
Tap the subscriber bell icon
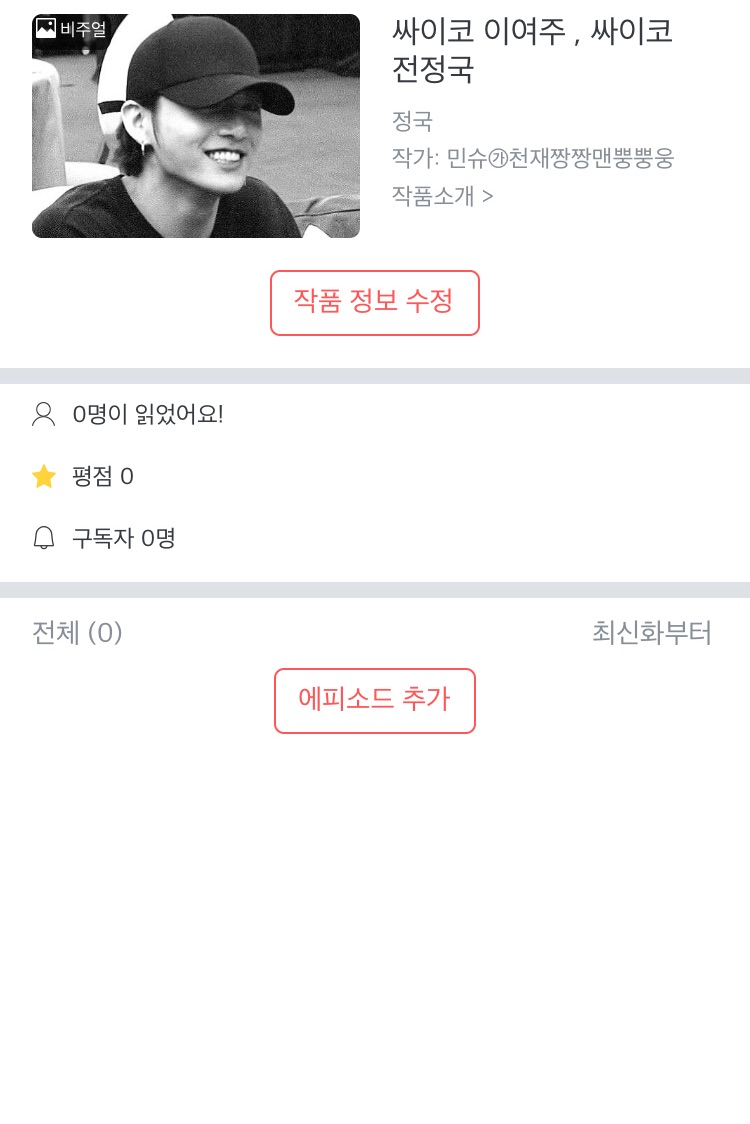click(x=44, y=538)
